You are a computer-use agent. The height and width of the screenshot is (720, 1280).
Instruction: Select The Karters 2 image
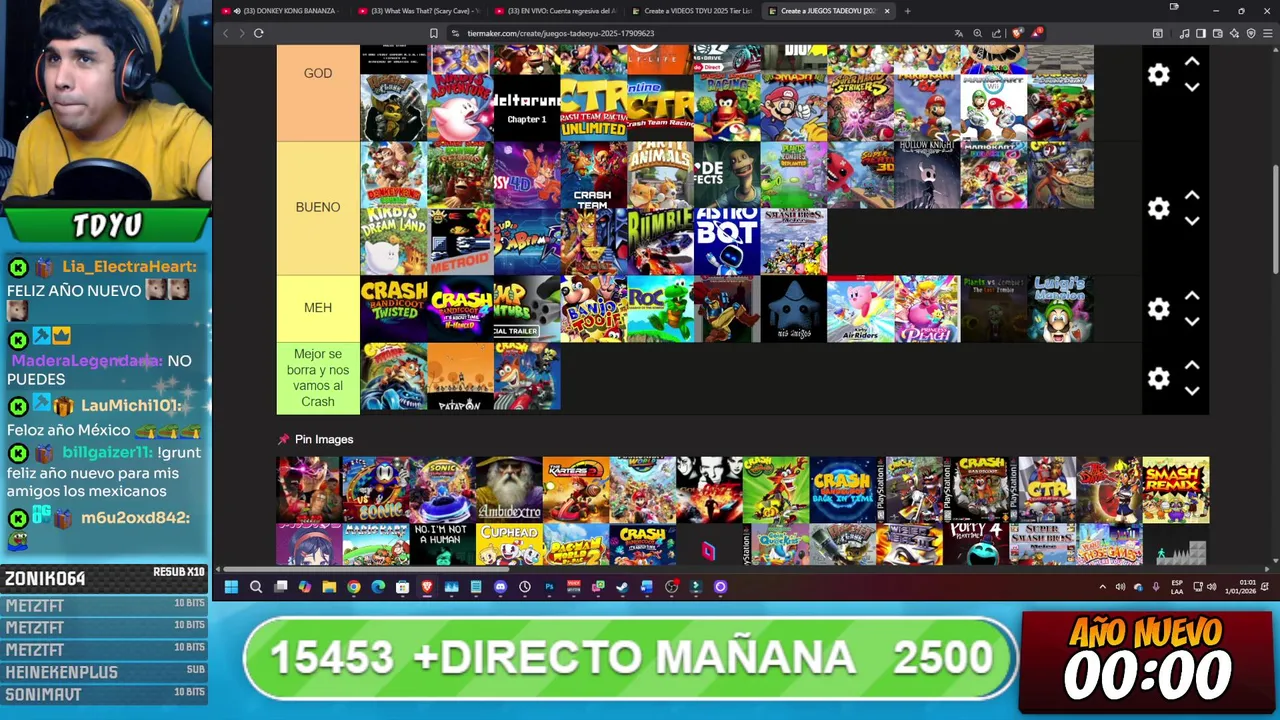pos(575,490)
